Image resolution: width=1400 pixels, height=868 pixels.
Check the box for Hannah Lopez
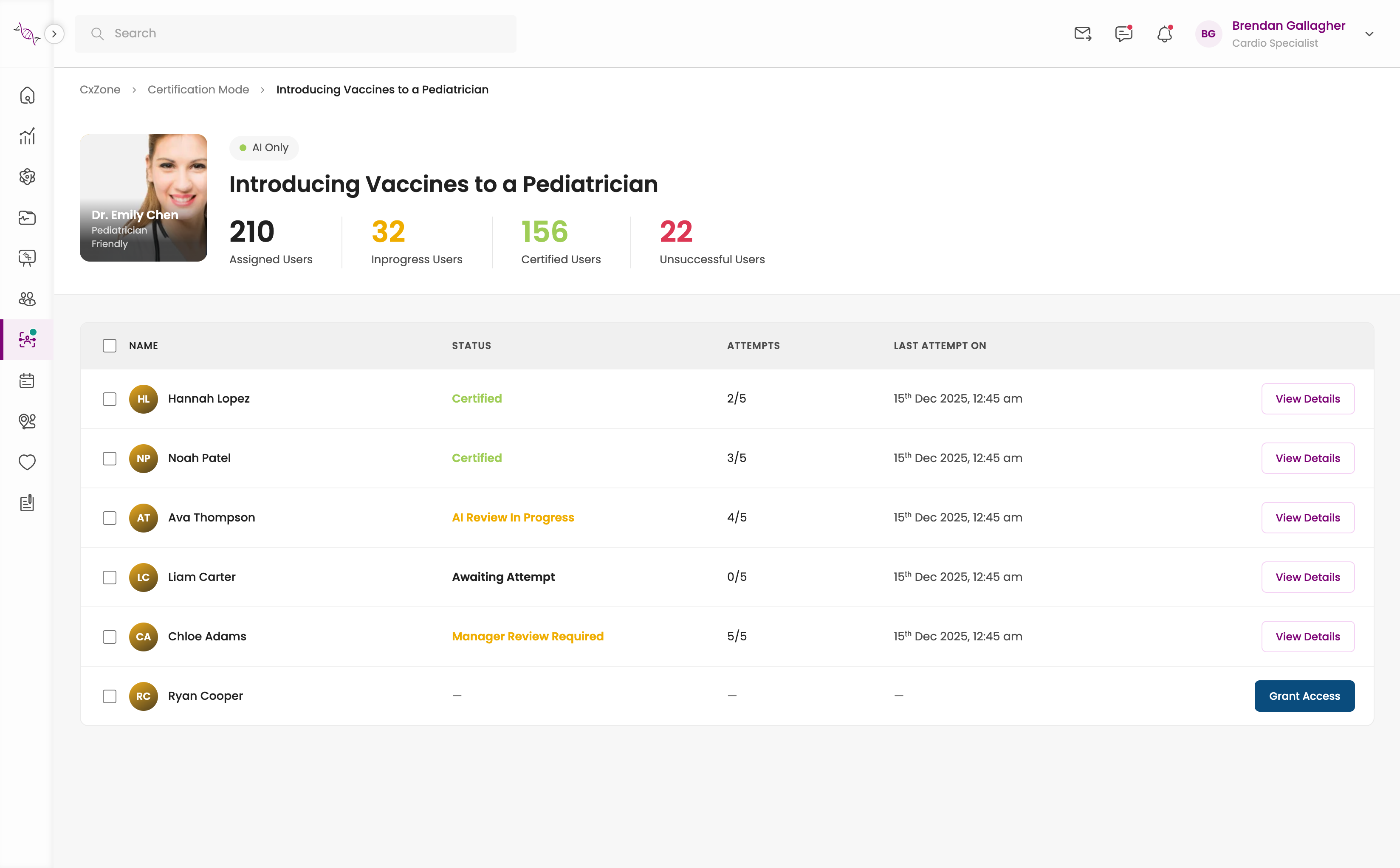pos(109,399)
